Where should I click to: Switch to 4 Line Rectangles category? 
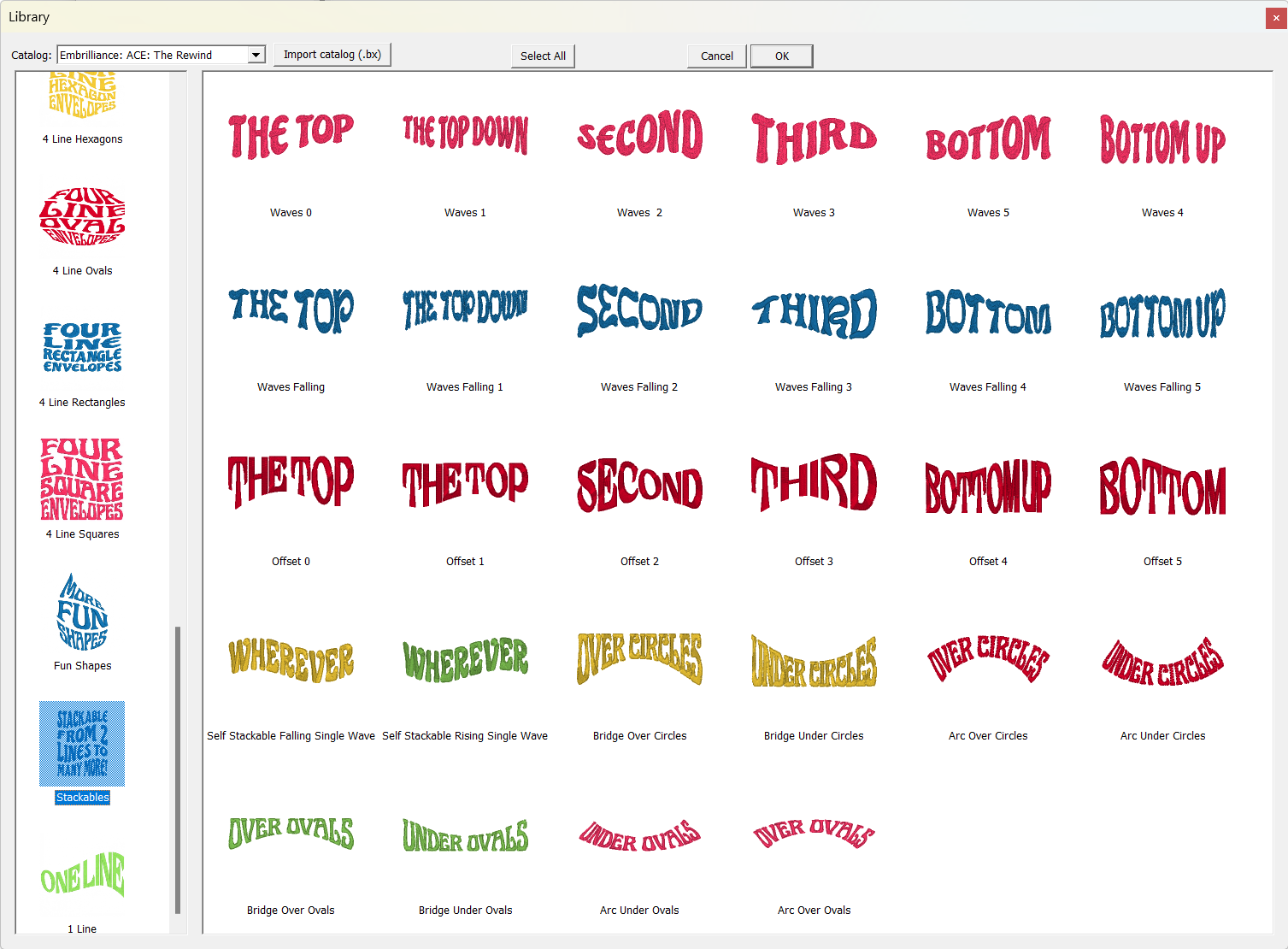click(82, 348)
